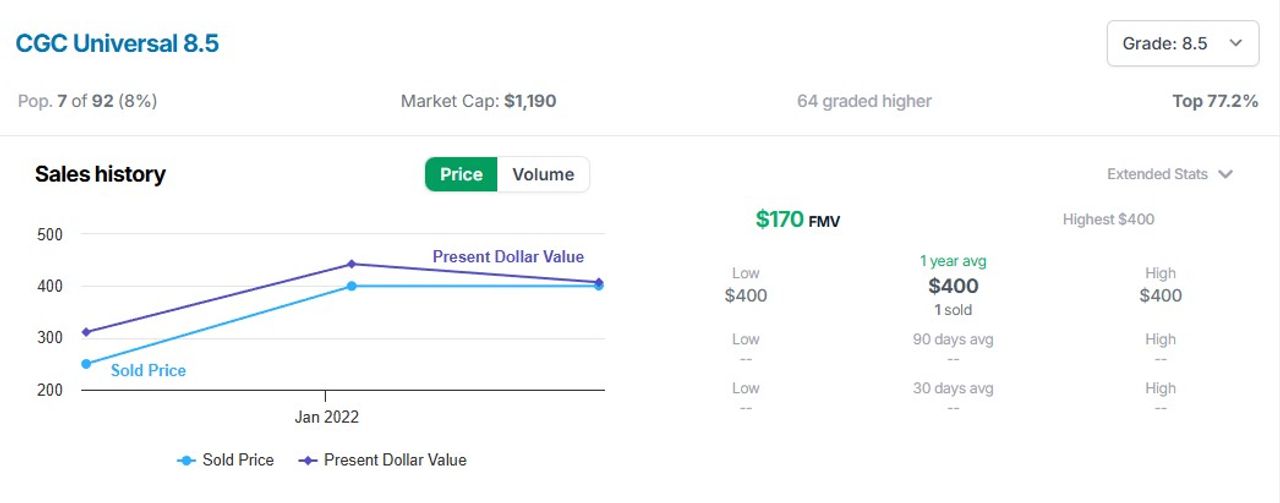Click the $170 FMV value
This screenshot has height=503, width=1280.
(x=798, y=219)
